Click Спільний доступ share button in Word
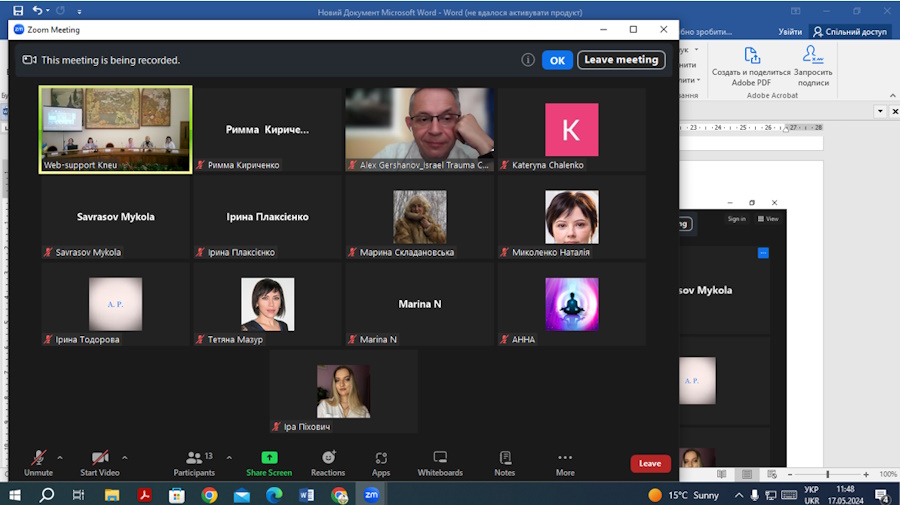This screenshot has width=900, height=505. tap(850, 32)
